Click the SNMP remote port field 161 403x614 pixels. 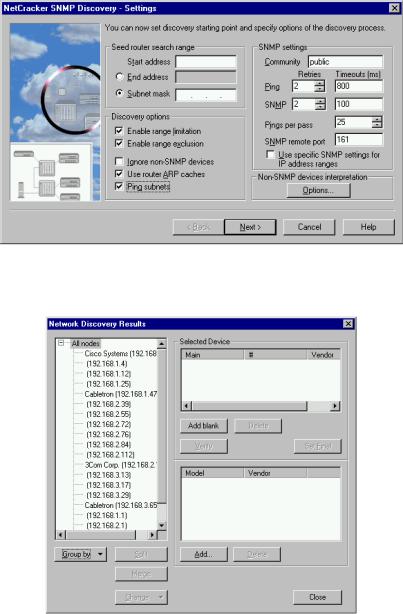(x=359, y=139)
